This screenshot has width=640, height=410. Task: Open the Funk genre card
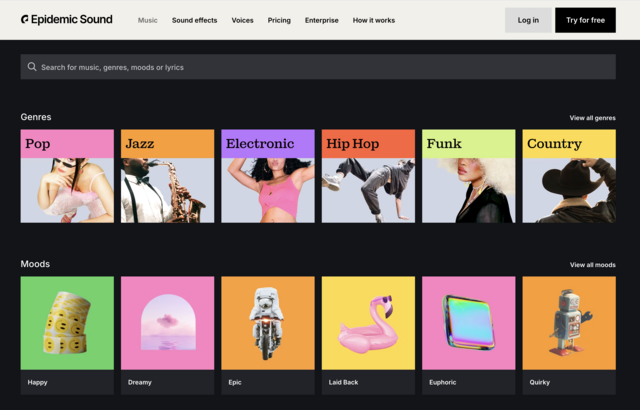coord(469,176)
